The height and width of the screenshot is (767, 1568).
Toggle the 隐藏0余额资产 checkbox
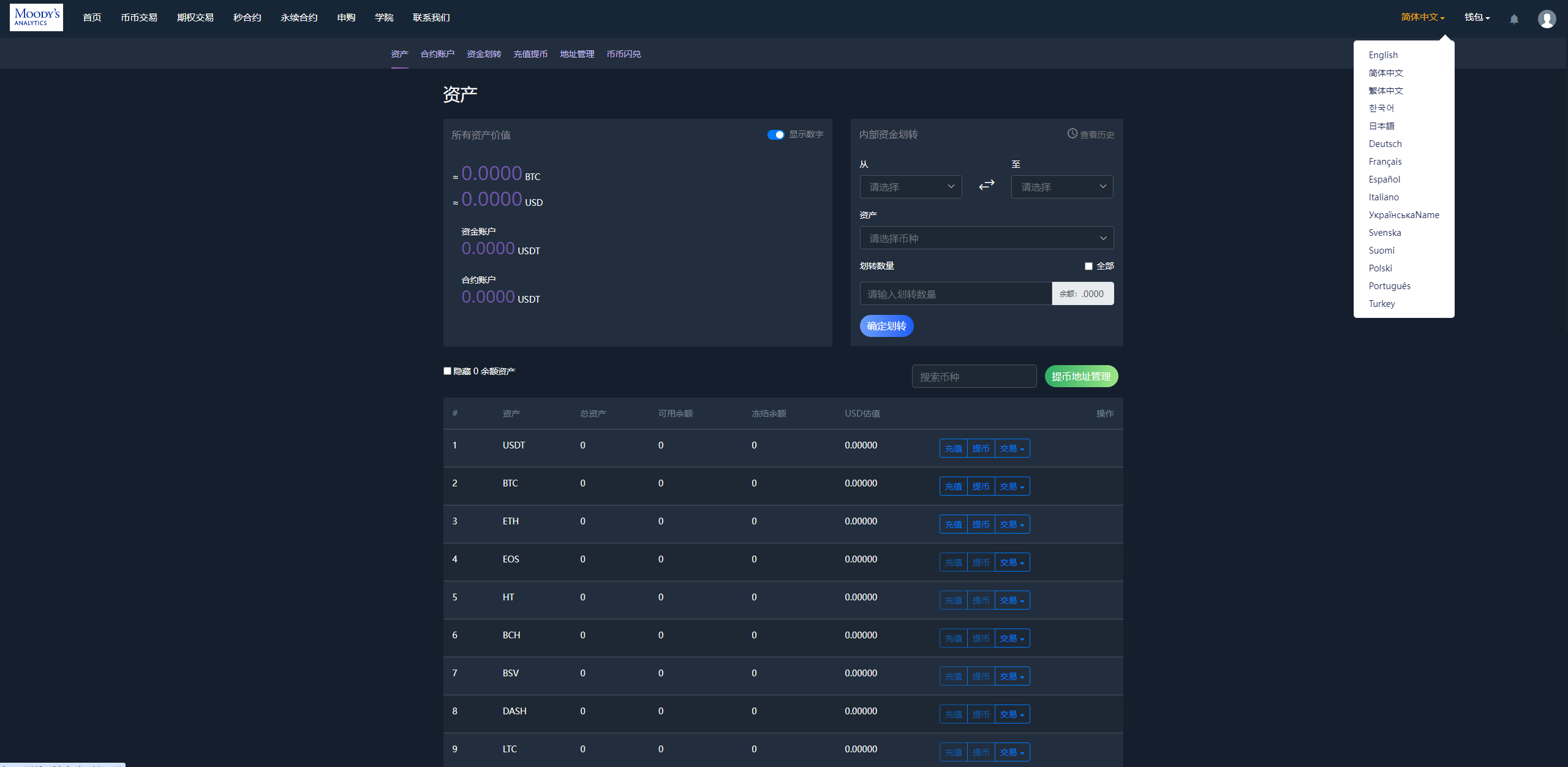pos(446,371)
